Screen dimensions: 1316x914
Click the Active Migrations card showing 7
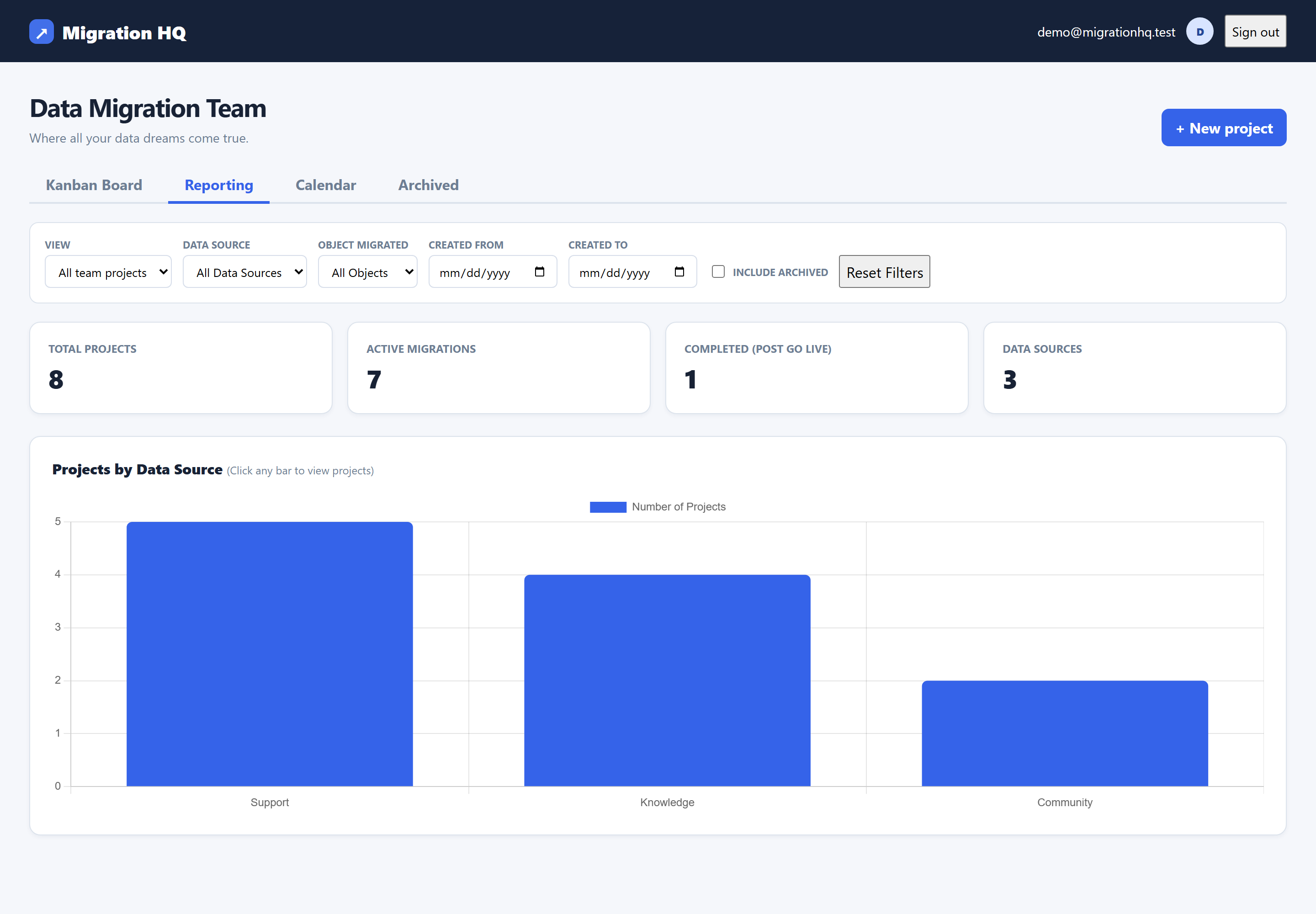coord(499,368)
